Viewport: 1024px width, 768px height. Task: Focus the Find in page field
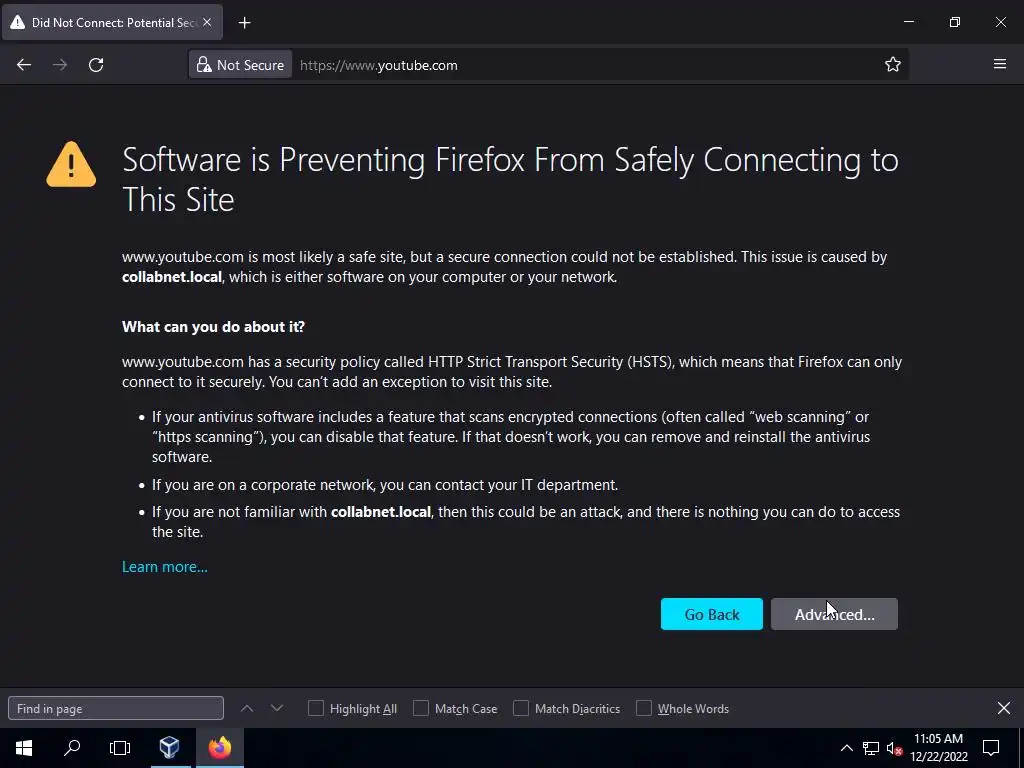coord(116,708)
